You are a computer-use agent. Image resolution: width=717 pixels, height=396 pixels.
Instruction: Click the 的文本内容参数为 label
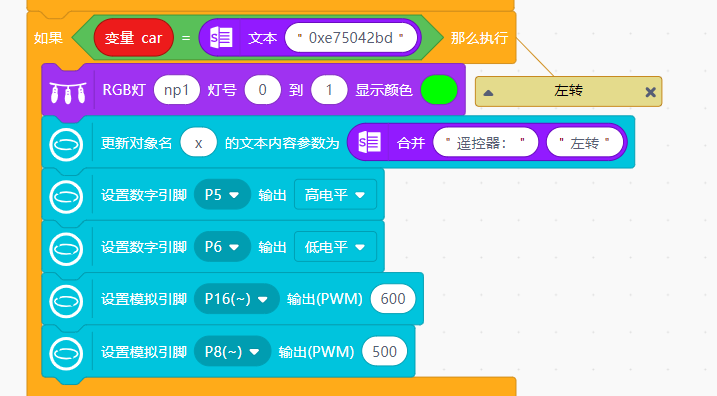point(282,143)
